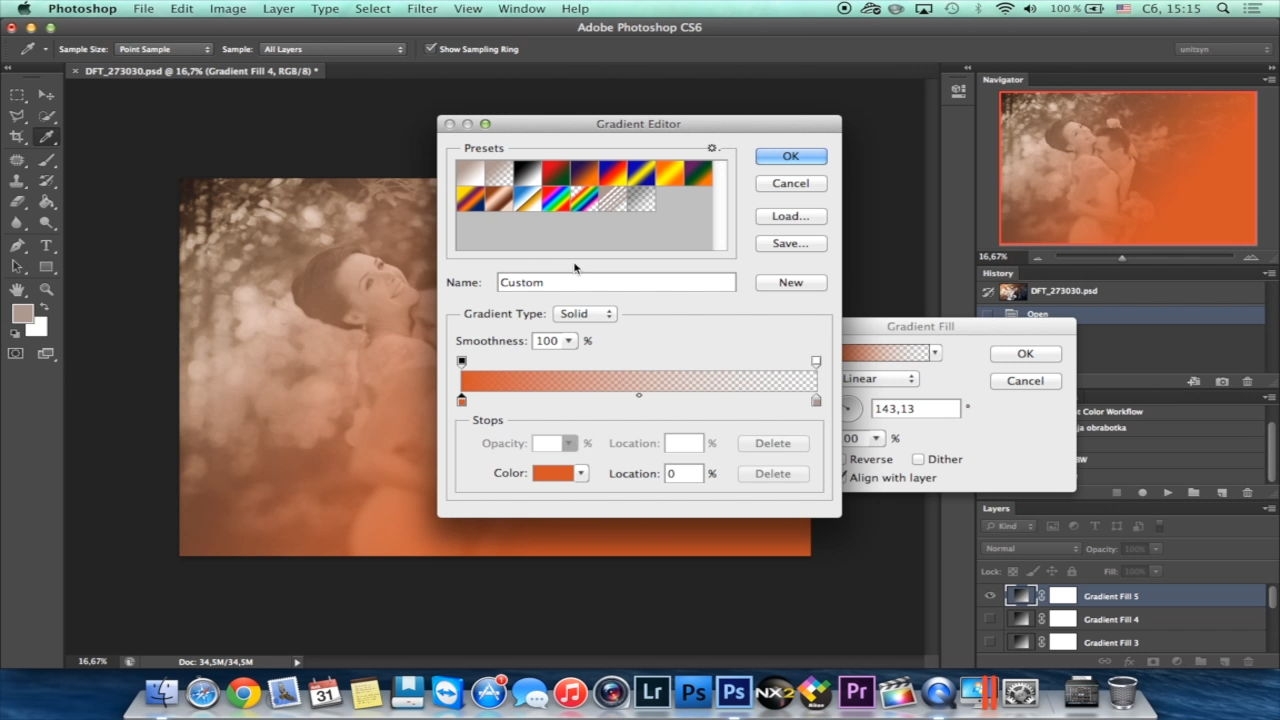The height and width of the screenshot is (720, 1280).
Task: Open Google Chrome from the Dock
Action: click(x=243, y=693)
